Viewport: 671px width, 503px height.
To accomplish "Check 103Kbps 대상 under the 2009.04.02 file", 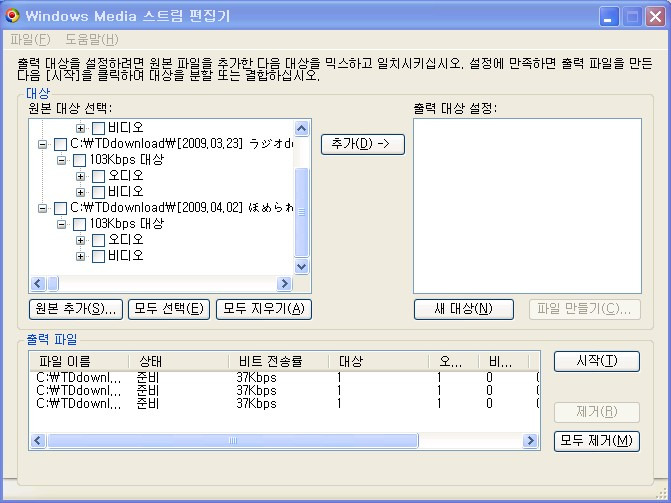I will pos(80,224).
